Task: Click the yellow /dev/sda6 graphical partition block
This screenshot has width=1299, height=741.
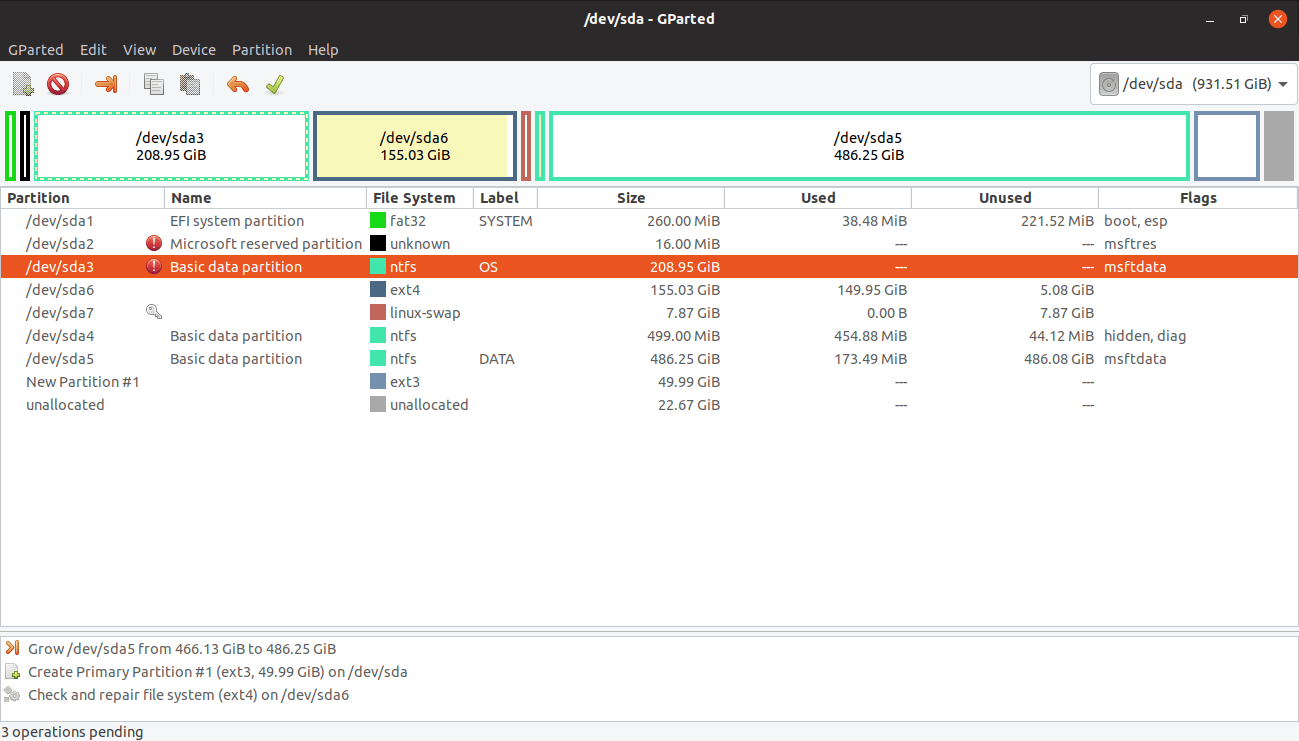Action: click(x=414, y=146)
